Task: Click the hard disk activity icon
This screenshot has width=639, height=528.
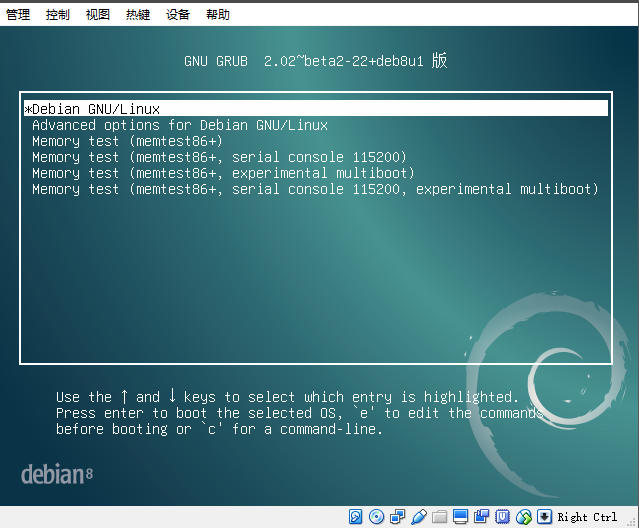Action: coord(356,517)
